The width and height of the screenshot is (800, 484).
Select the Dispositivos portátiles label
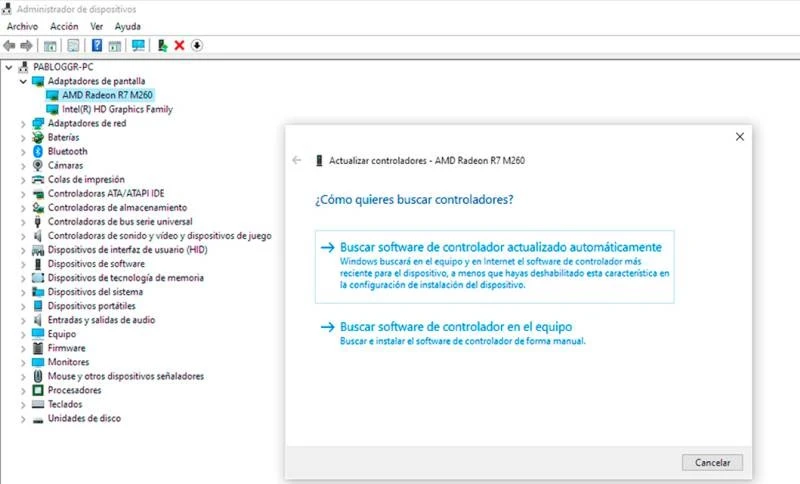[92, 306]
